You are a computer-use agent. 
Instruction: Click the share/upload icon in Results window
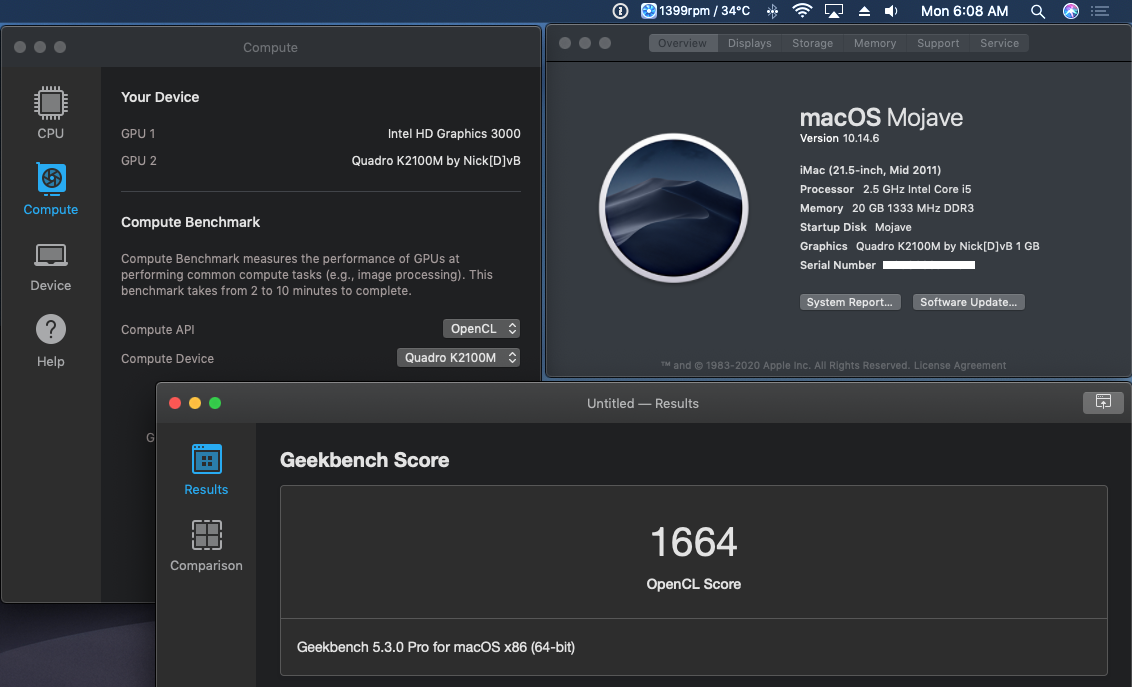coord(1102,402)
